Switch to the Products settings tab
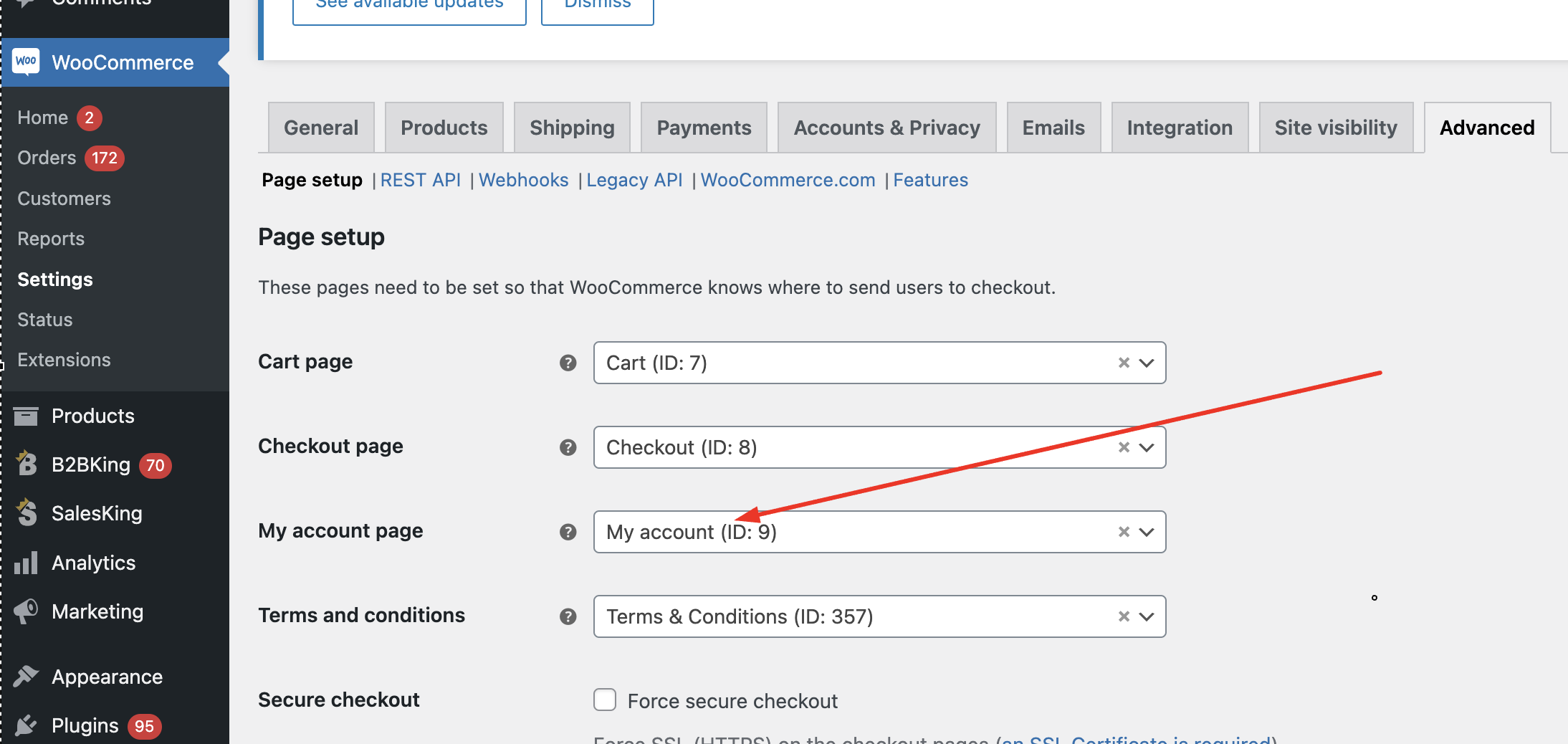The image size is (1568, 744). 444,128
